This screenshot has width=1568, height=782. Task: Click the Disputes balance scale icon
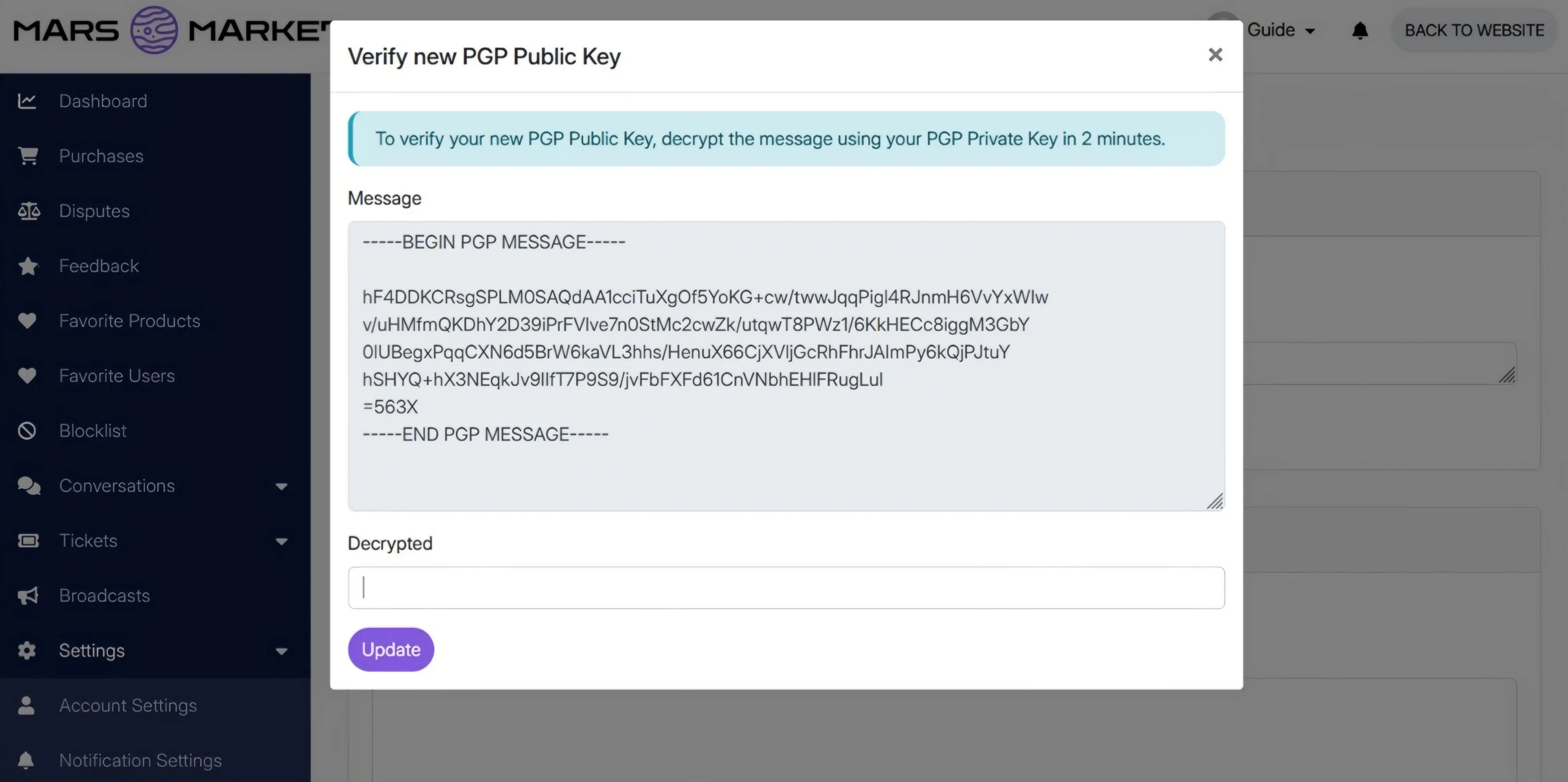pyautogui.click(x=29, y=211)
